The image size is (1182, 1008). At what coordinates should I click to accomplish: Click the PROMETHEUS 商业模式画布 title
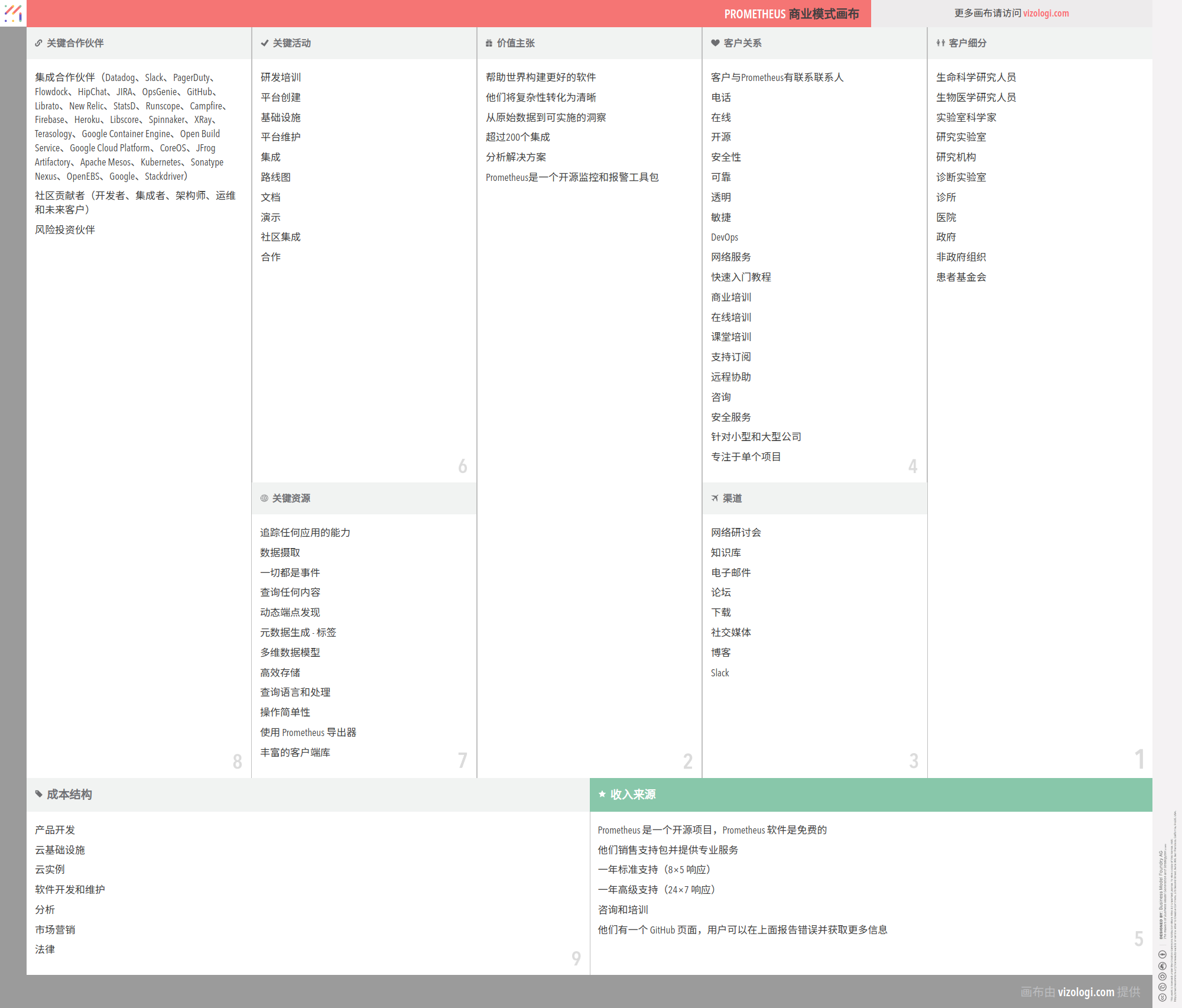coord(791,14)
